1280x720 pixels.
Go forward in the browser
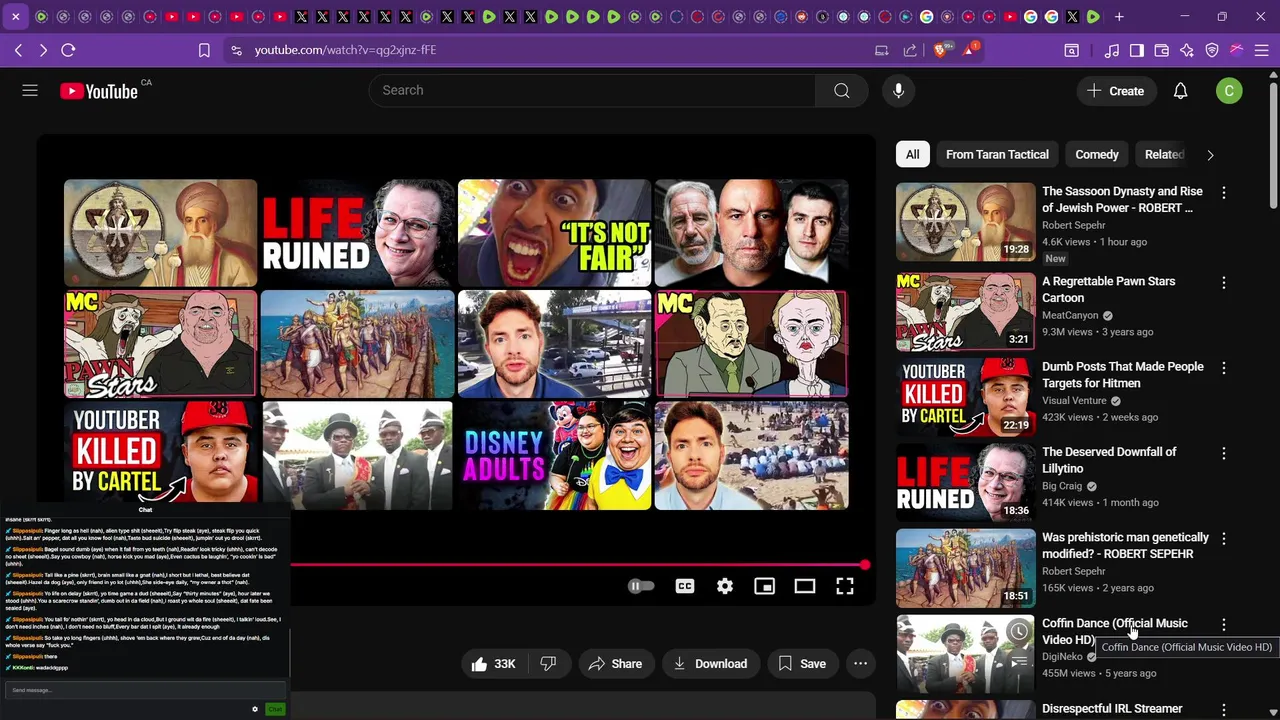tap(43, 50)
